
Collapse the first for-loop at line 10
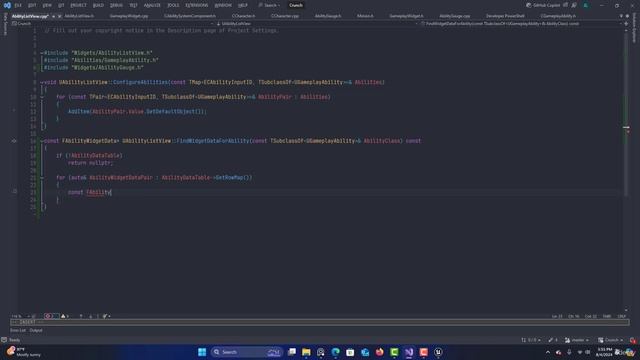42,97
